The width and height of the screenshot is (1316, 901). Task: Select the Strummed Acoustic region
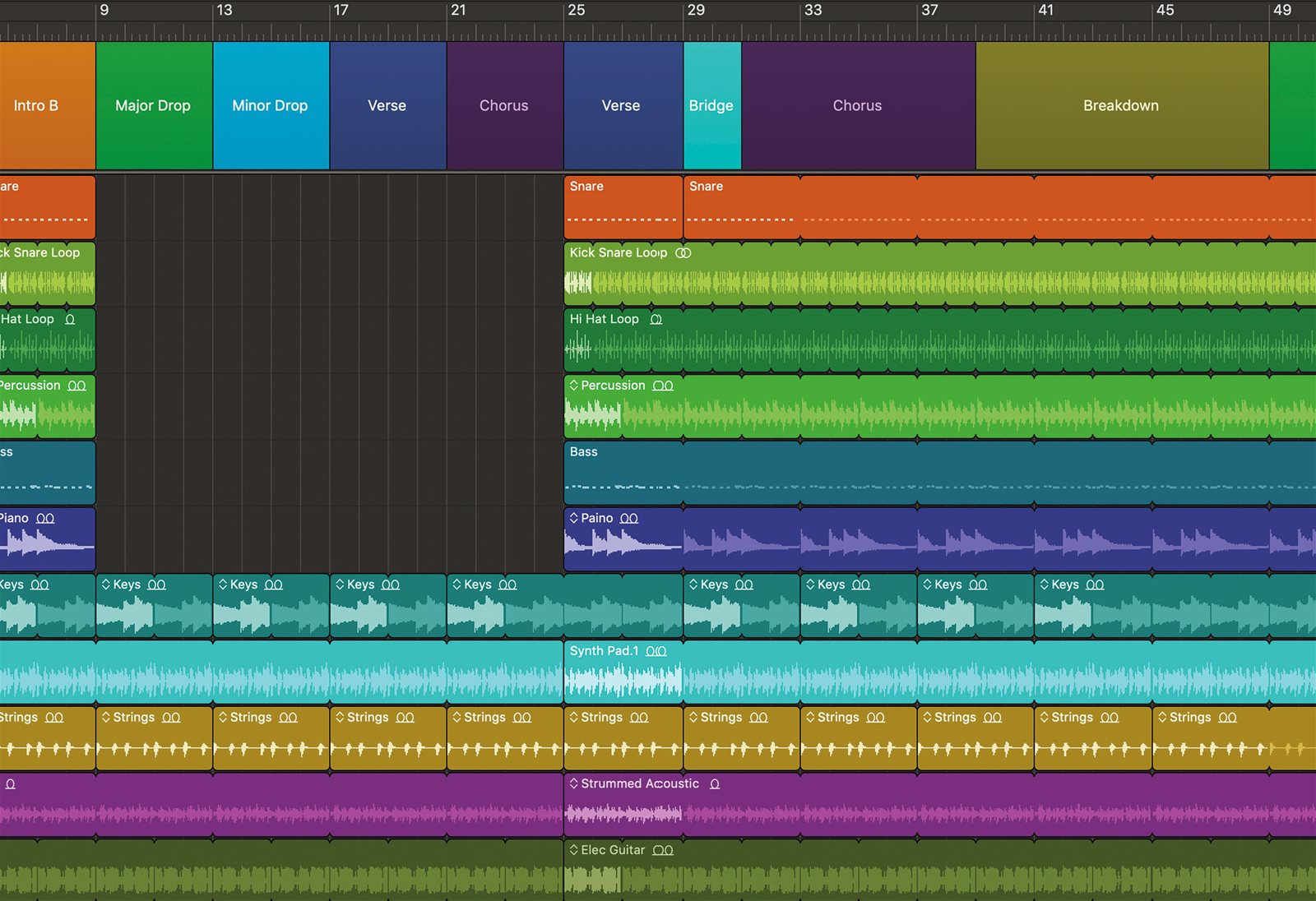point(939,805)
